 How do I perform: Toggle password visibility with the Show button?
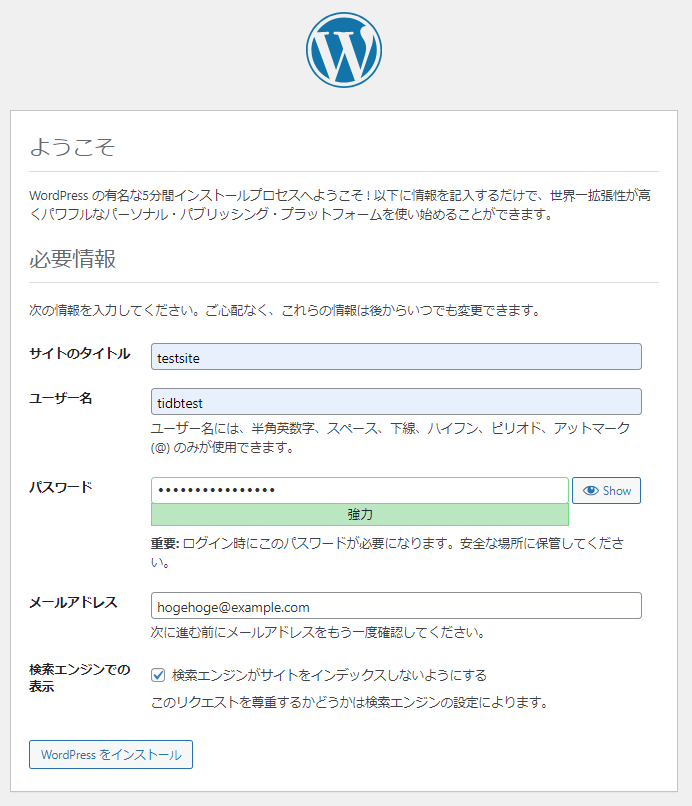point(606,490)
